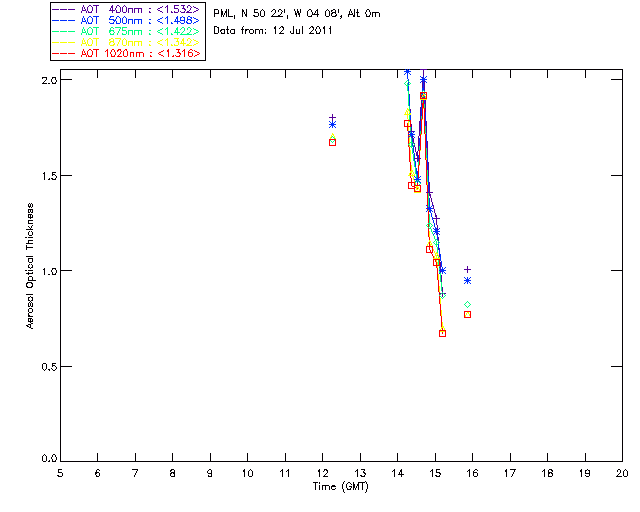This screenshot has width=640, height=512.
Task: Click the x-axis tick label 14
Action: pyautogui.click(x=398, y=473)
